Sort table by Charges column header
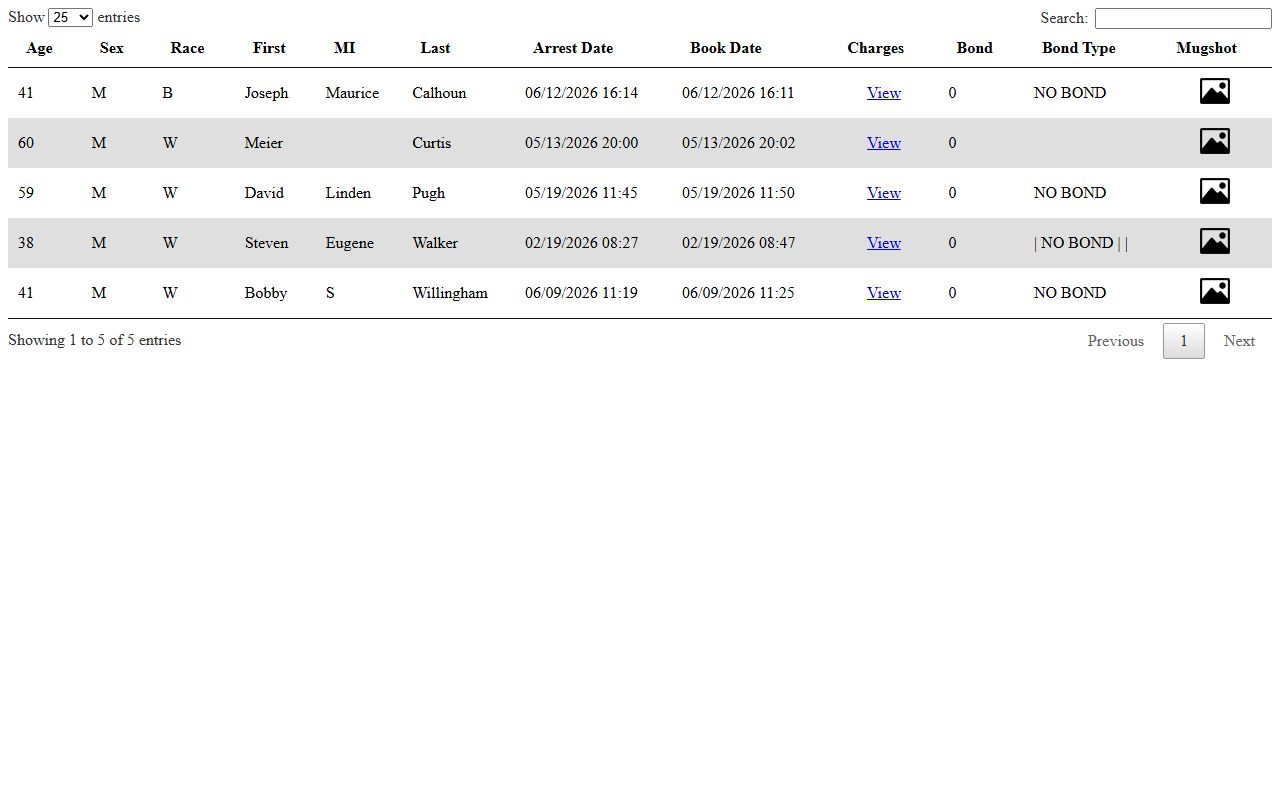 [x=876, y=48]
